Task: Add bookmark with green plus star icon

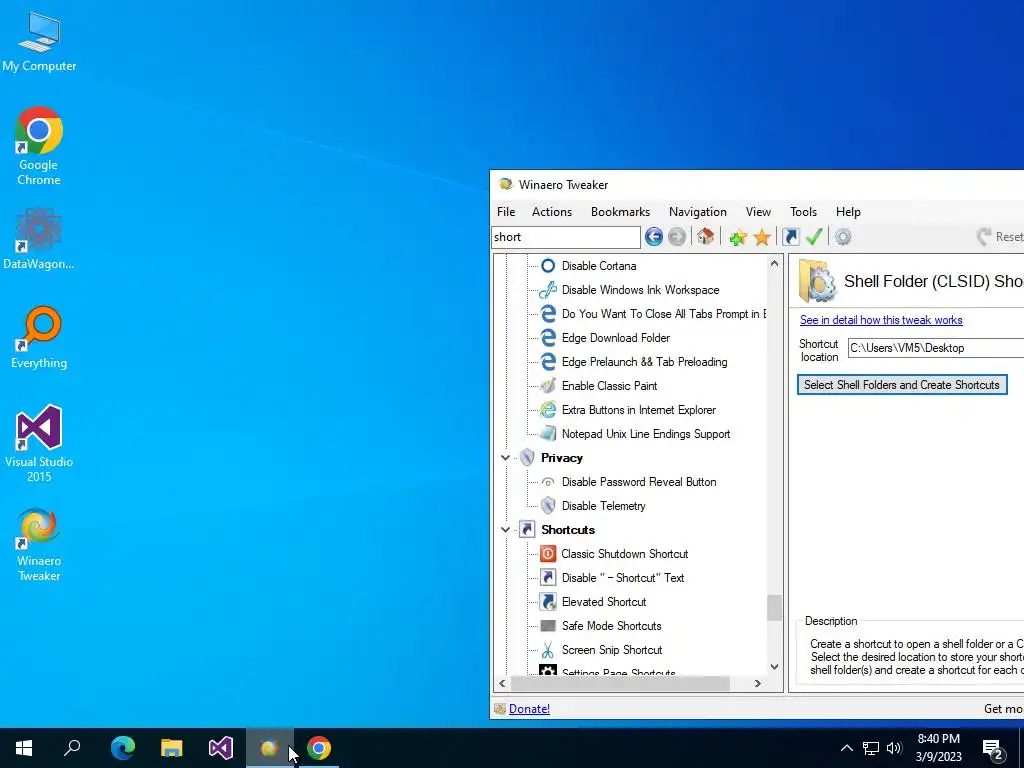Action: coord(738,237)
